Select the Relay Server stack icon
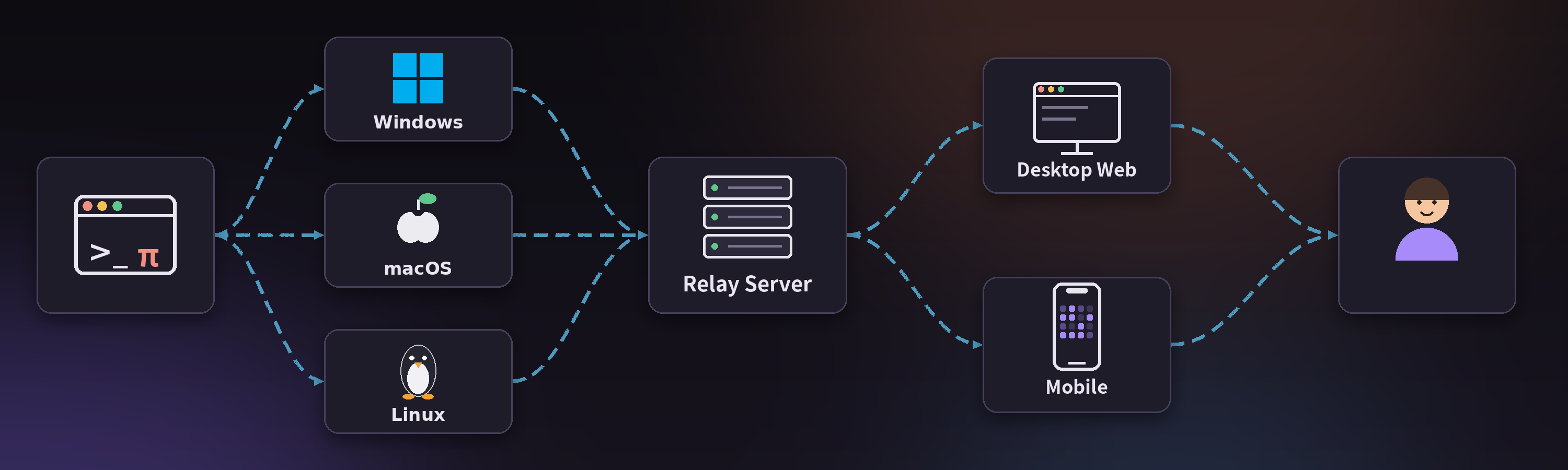This screenshot has width=1568, height=470. click(x=747, y=216)
